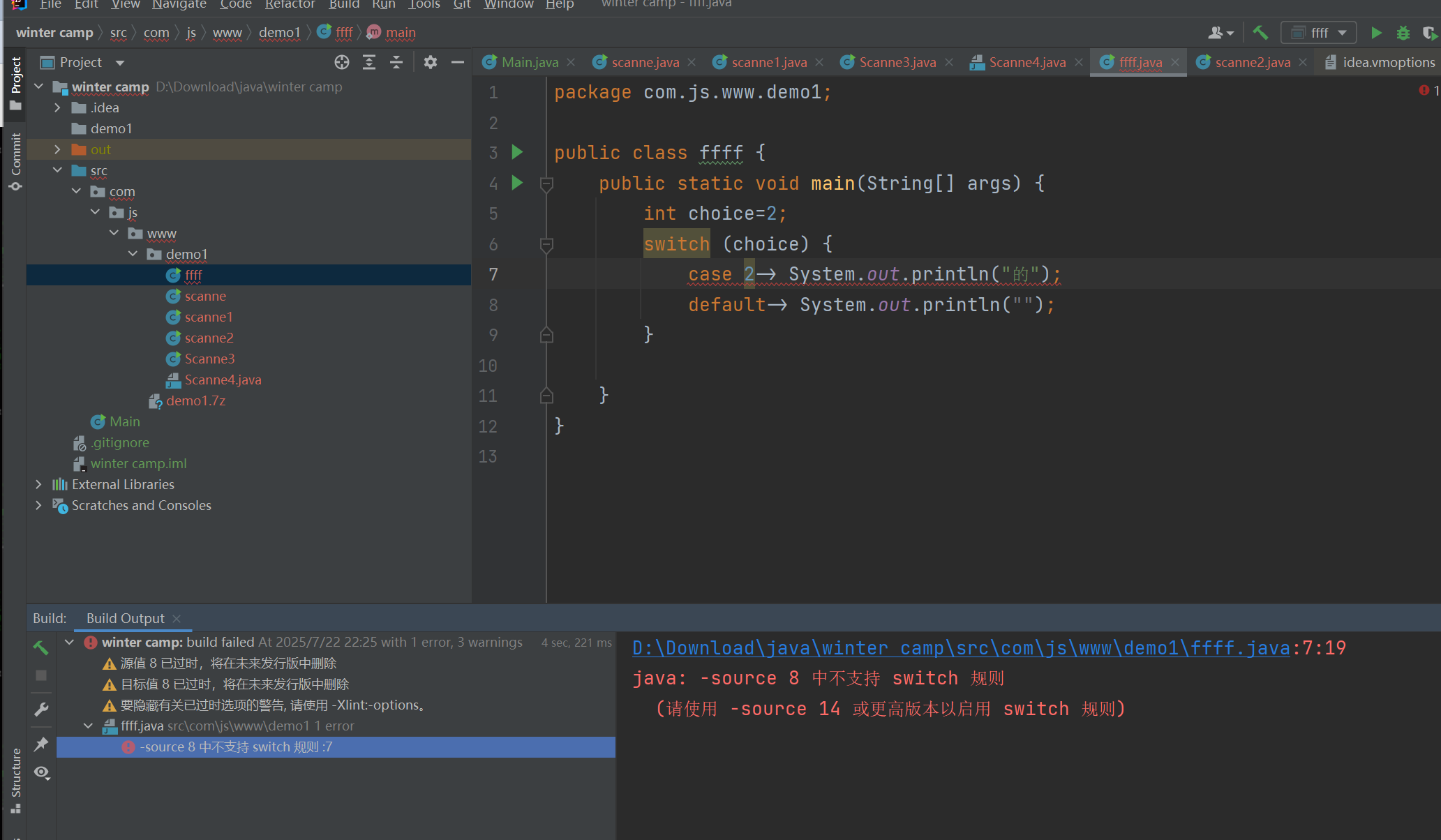Open the Refactor menu
Viewport: 1441px width, 840px height.
coord(290,5)
